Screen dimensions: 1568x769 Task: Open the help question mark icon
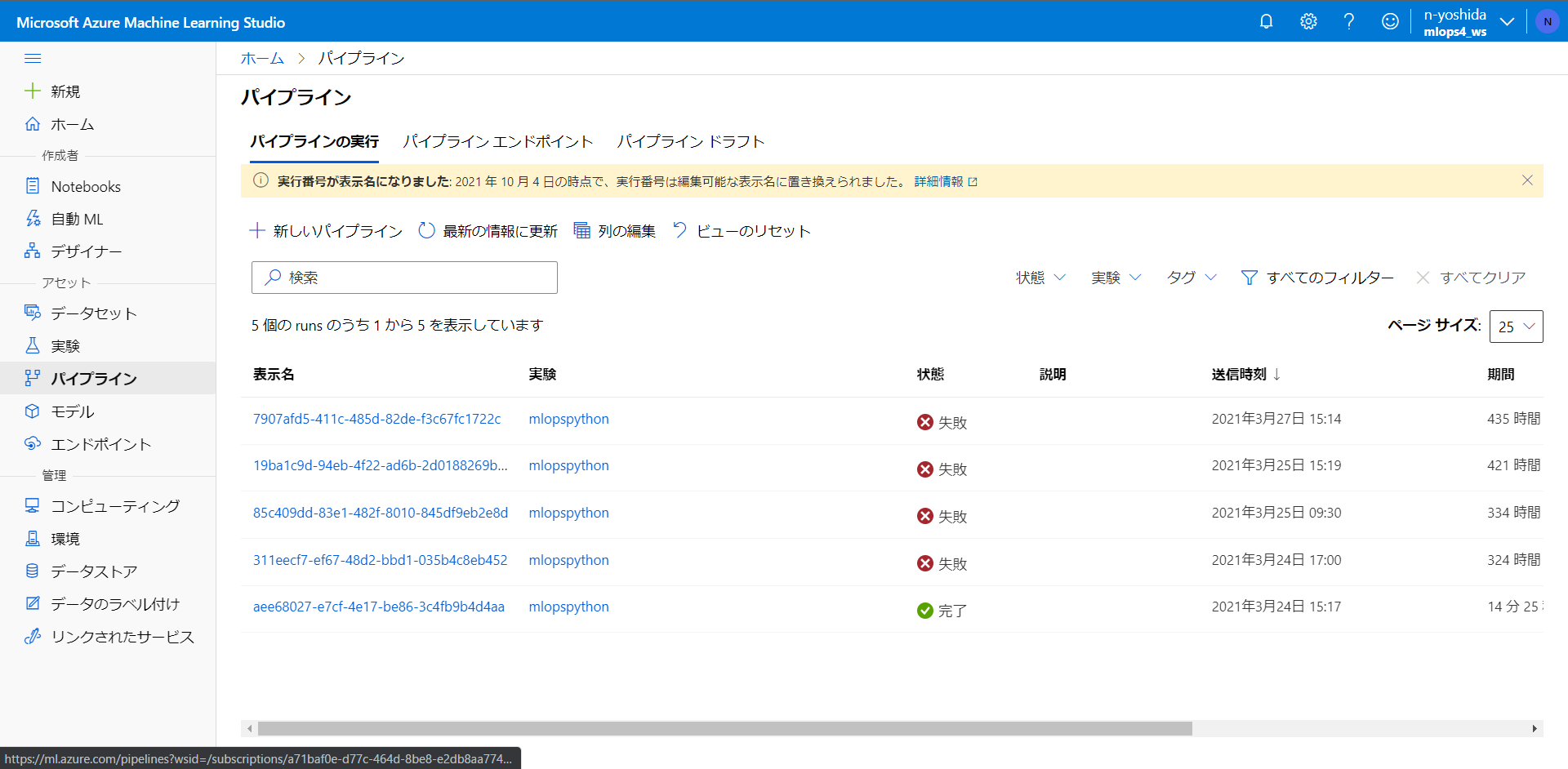point(1349,21)
